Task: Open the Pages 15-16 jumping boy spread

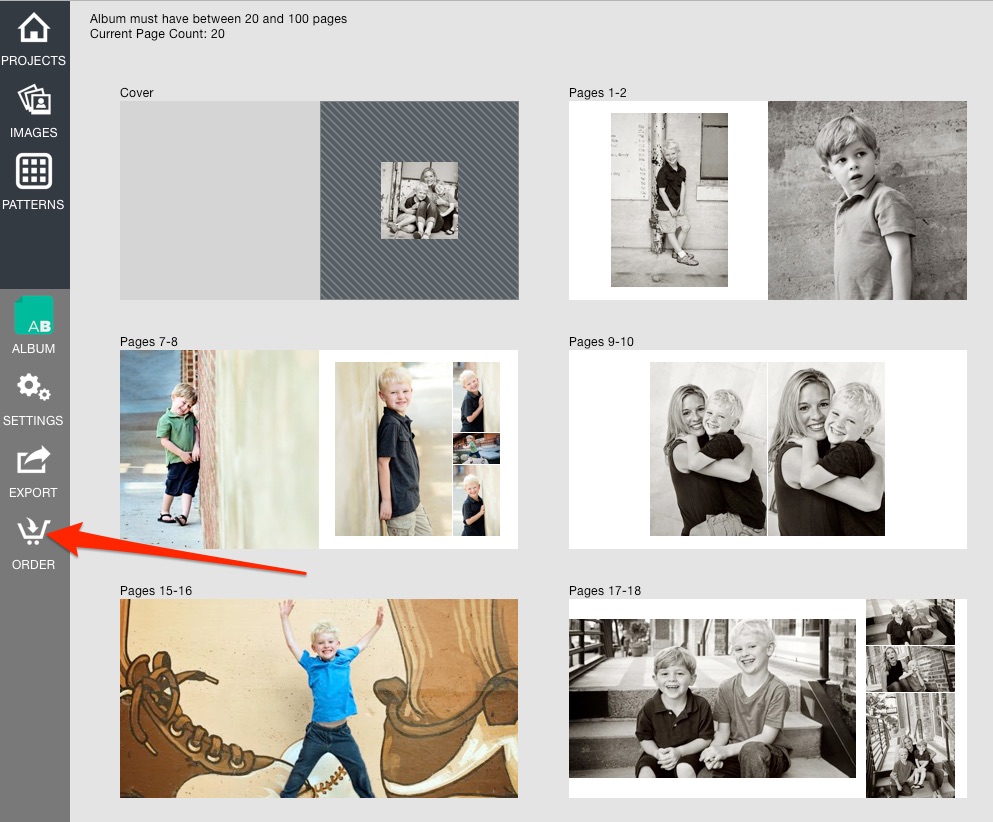Action: (x=319, y=698)
